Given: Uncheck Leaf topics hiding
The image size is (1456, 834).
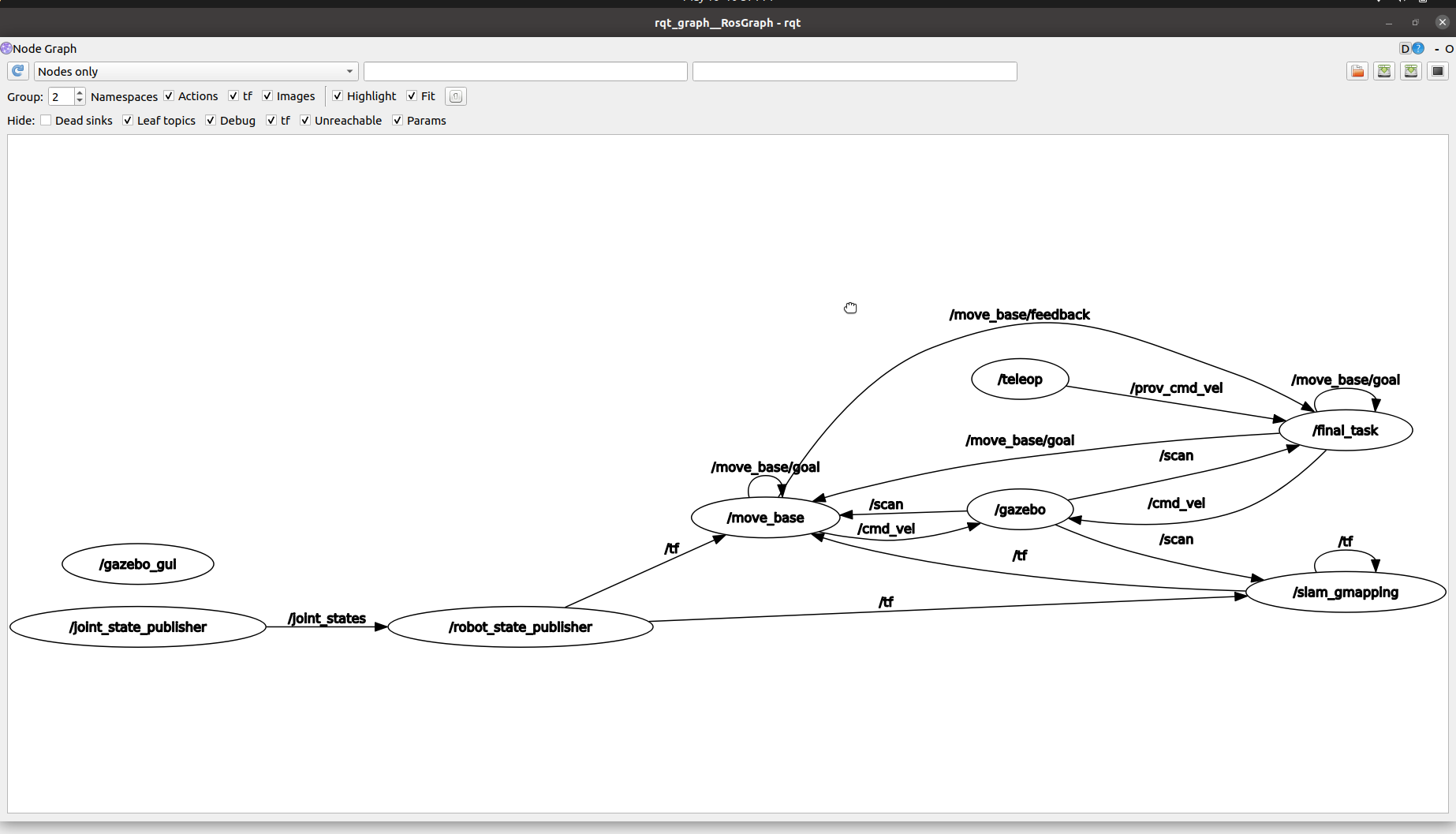Looking at the screenshot, I should click(x=128, y=120).
